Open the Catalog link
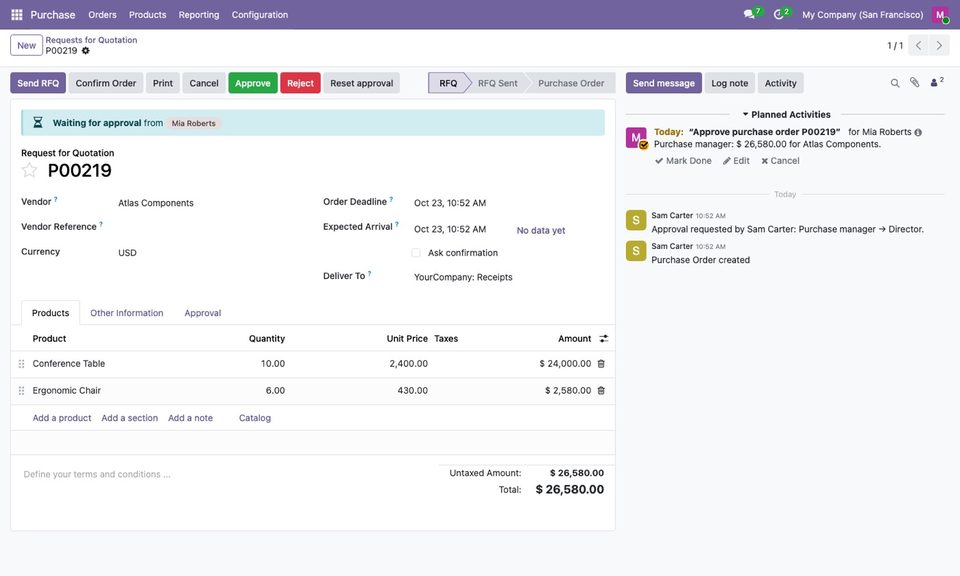The height and width of the screenshot is (576, 960). click(x=255, y=418)
